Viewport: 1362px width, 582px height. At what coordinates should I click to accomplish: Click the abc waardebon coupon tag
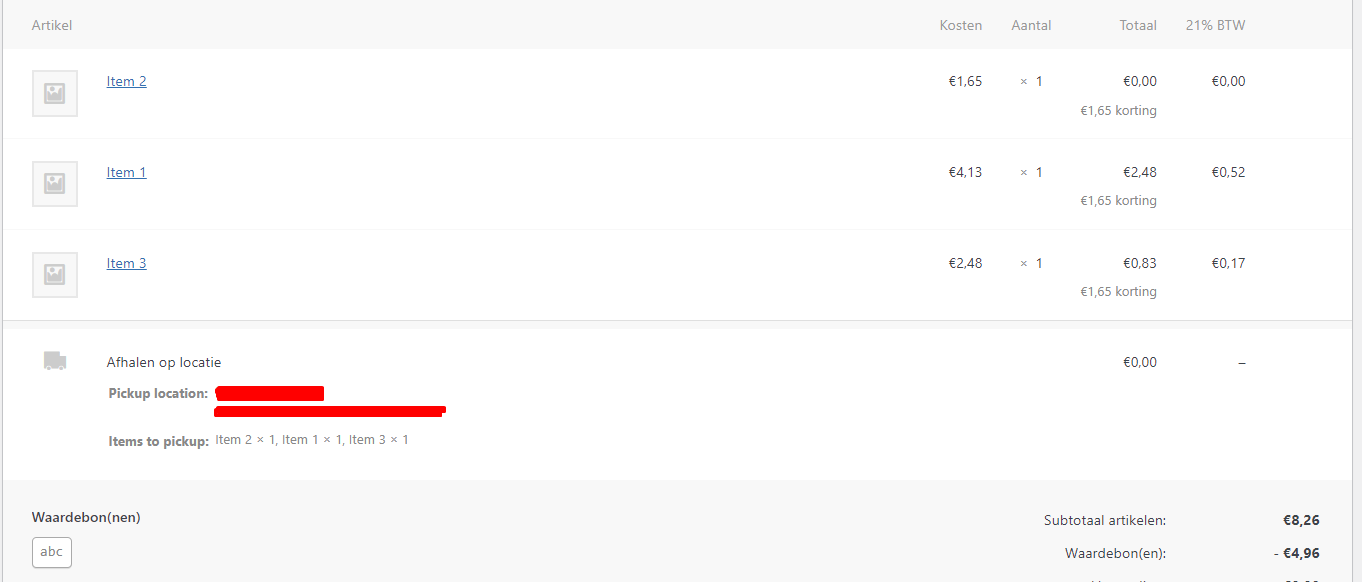51,551
